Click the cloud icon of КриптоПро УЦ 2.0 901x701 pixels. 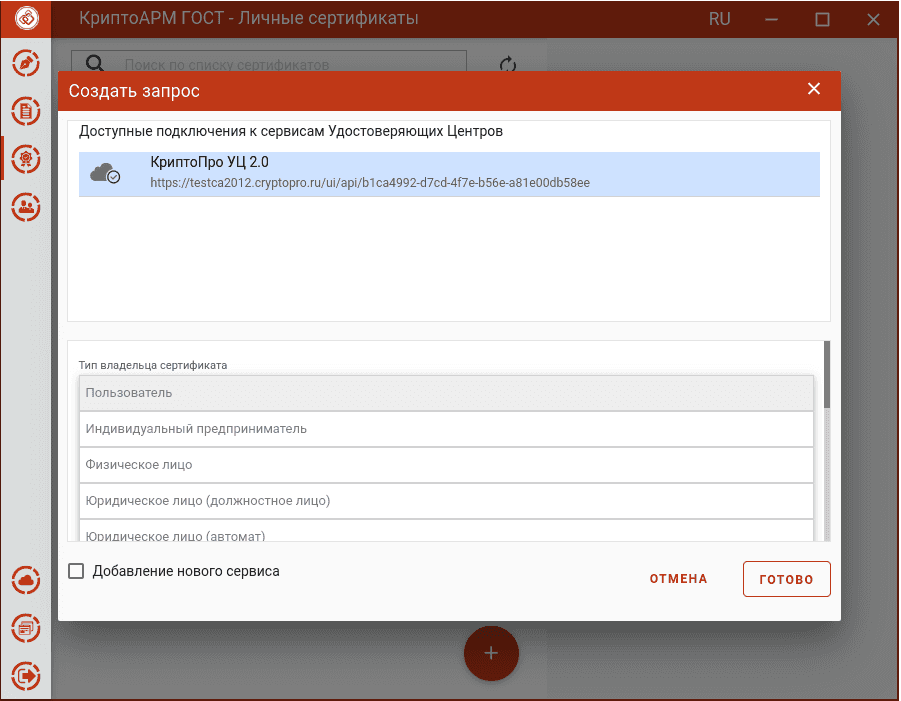click(105, 173)
